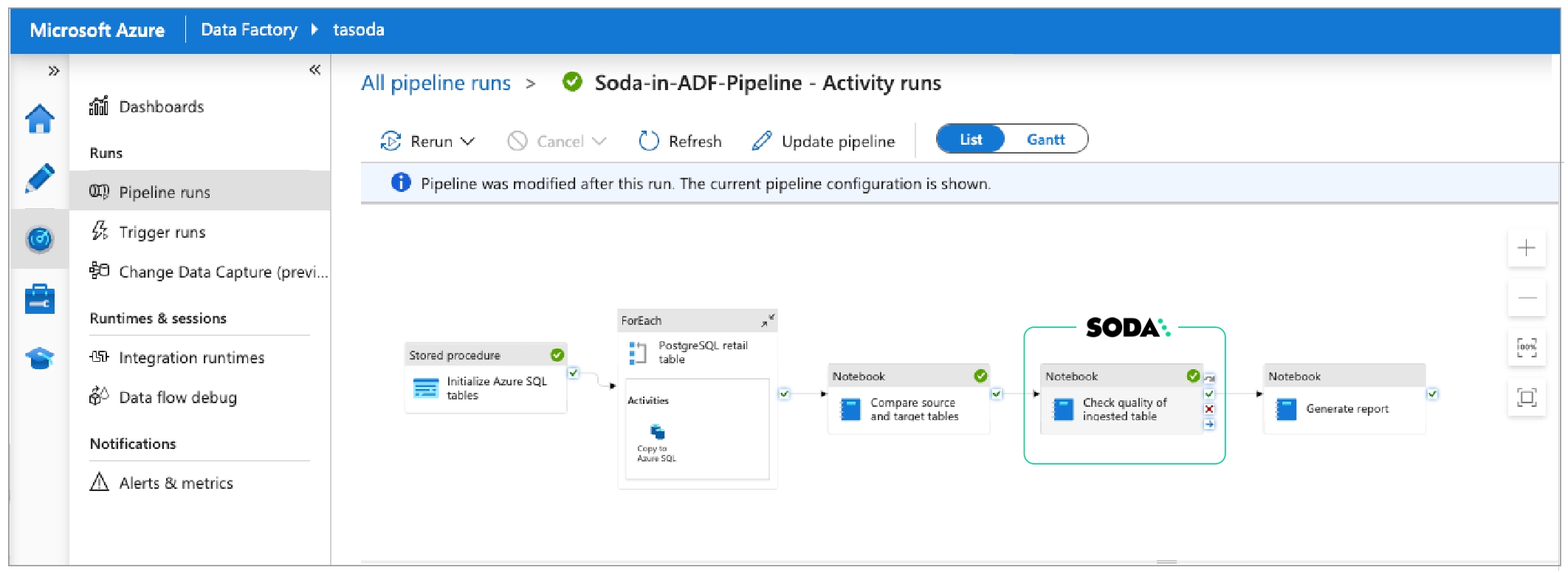The image size is (1568, 573).
Task: Switch to Gantt view
Action: 1045,140
